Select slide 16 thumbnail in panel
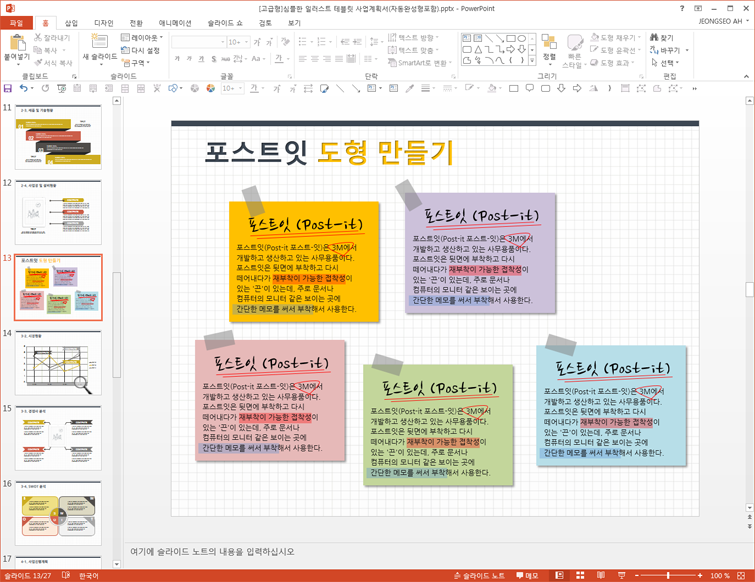This screenshot has width=755, height=582. click(58, 513)
